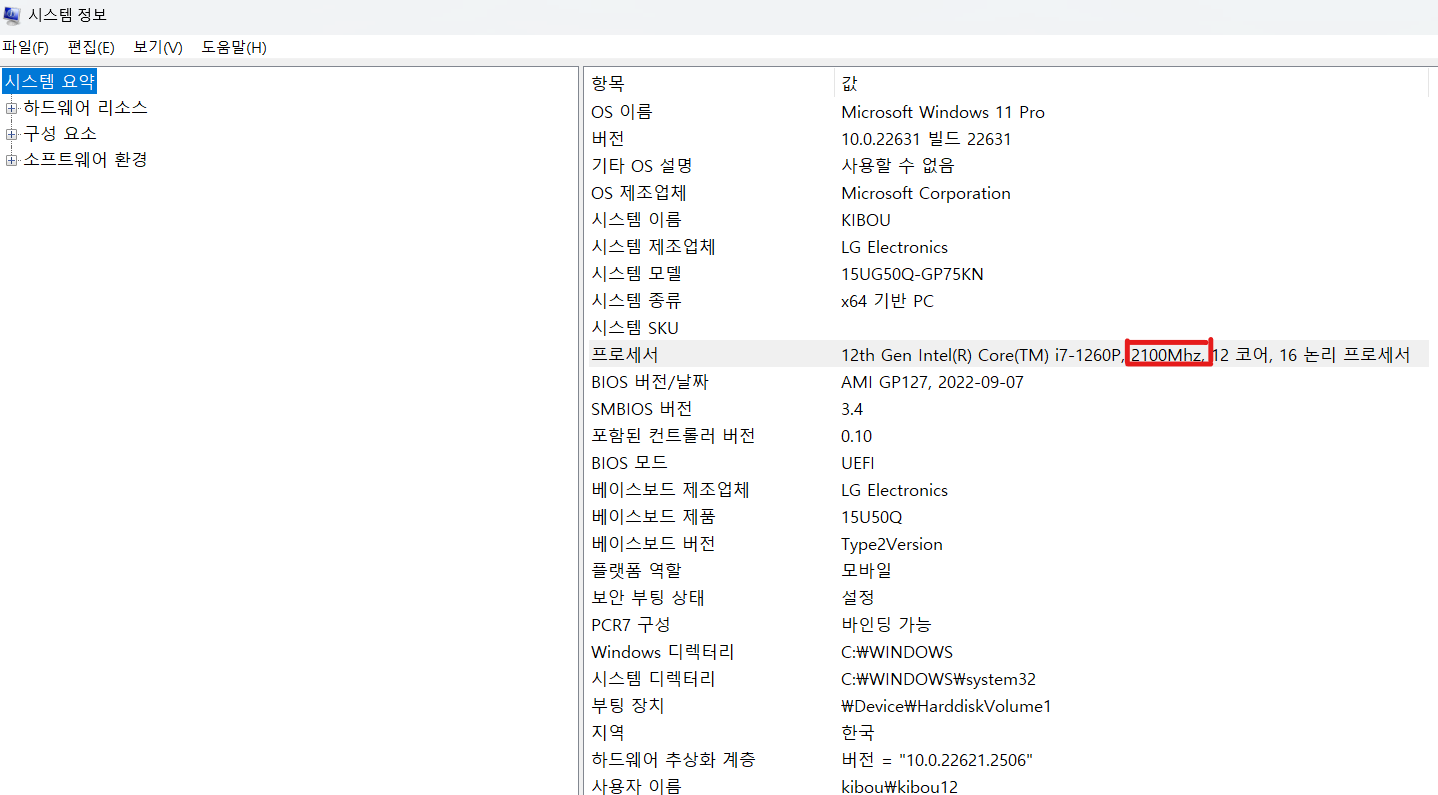The height and width of the screenshot is (795, 1438).
Task: Open the 도움말(H) menu
Action: pos(234,47)
